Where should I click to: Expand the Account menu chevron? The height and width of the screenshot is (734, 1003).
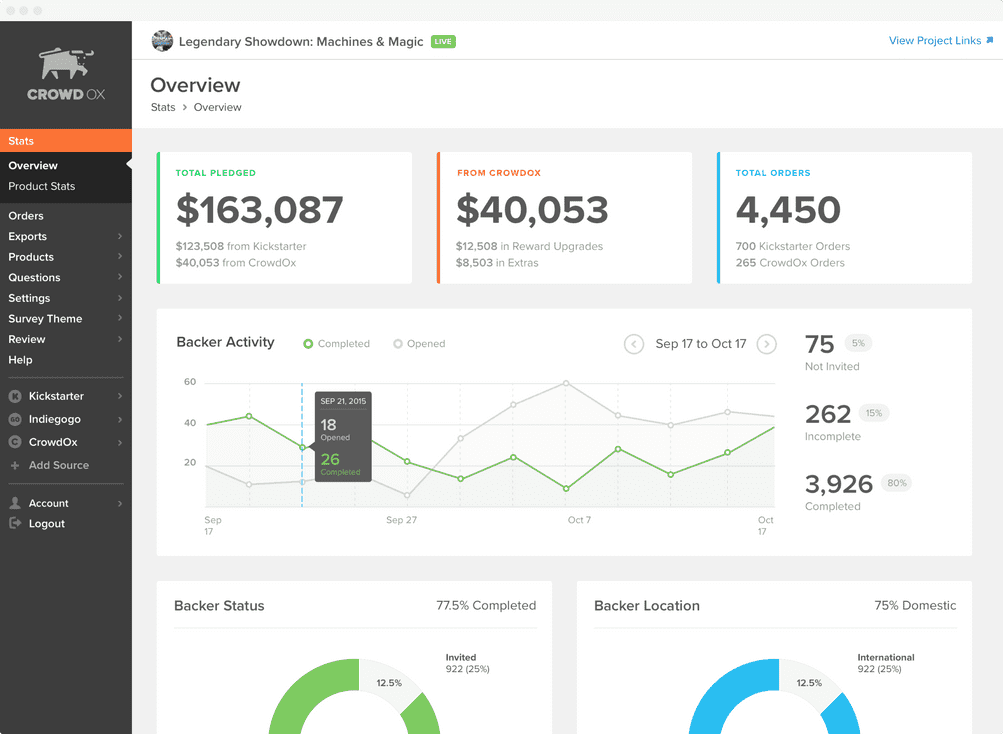pos(120,503)
